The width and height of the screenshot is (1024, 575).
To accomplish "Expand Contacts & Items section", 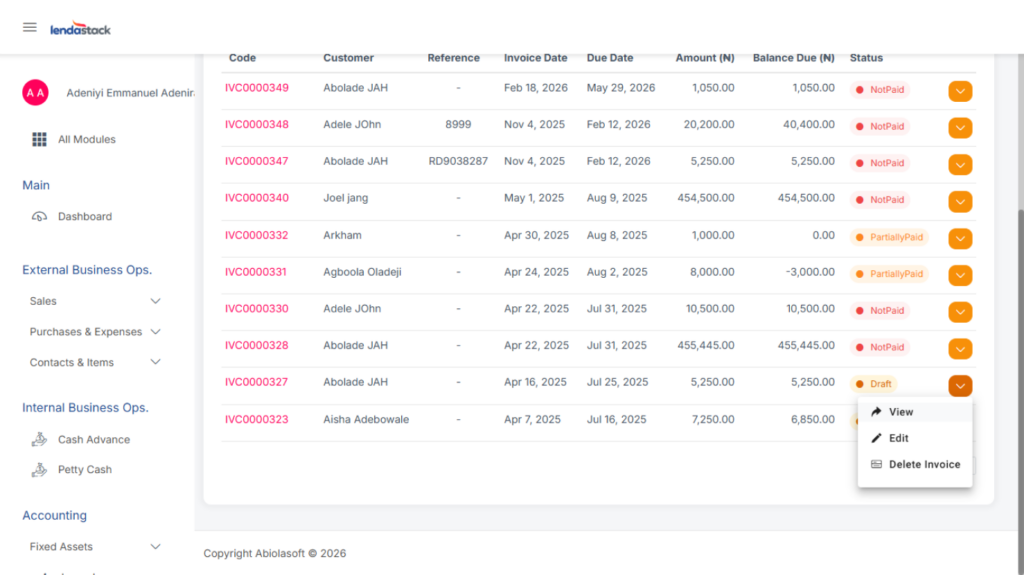I will coord(155,362).
